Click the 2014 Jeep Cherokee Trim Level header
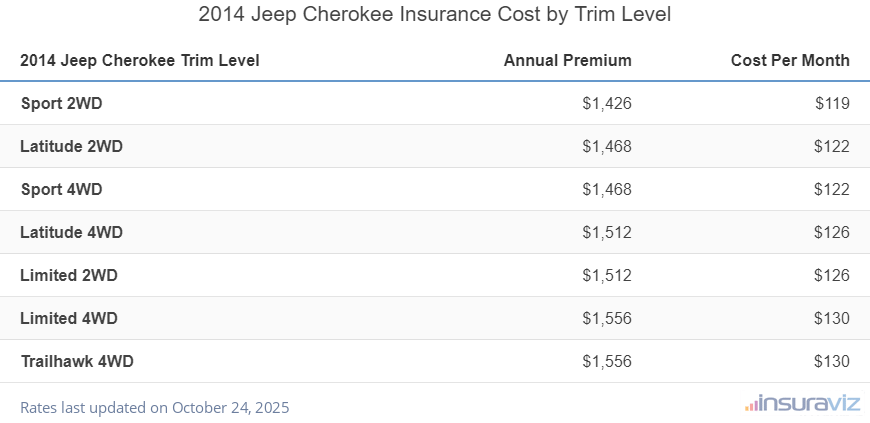This screenshot has height=423, width=870. (140, 61)
